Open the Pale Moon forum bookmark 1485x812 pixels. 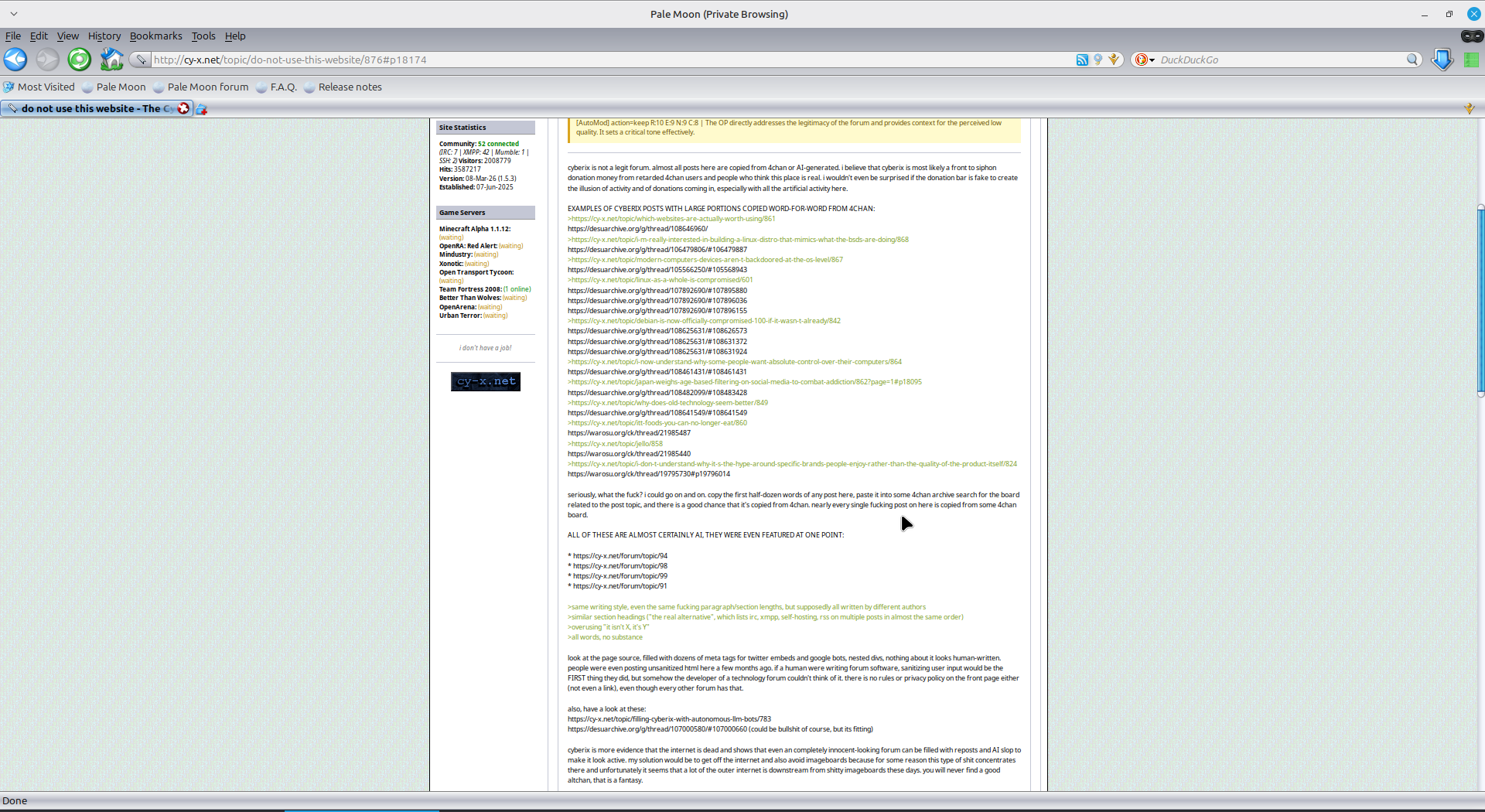[201, 87]
